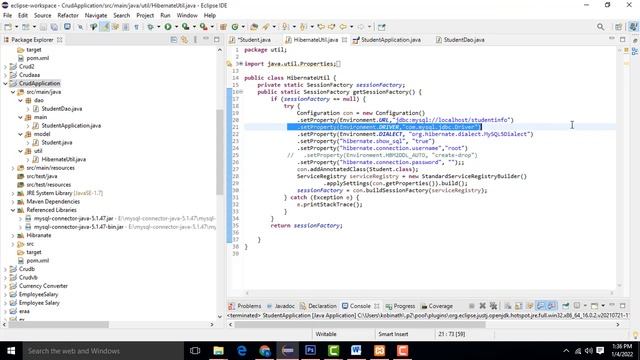Expand Maven Dependencies node
The image size is (640, 360).
13,202
